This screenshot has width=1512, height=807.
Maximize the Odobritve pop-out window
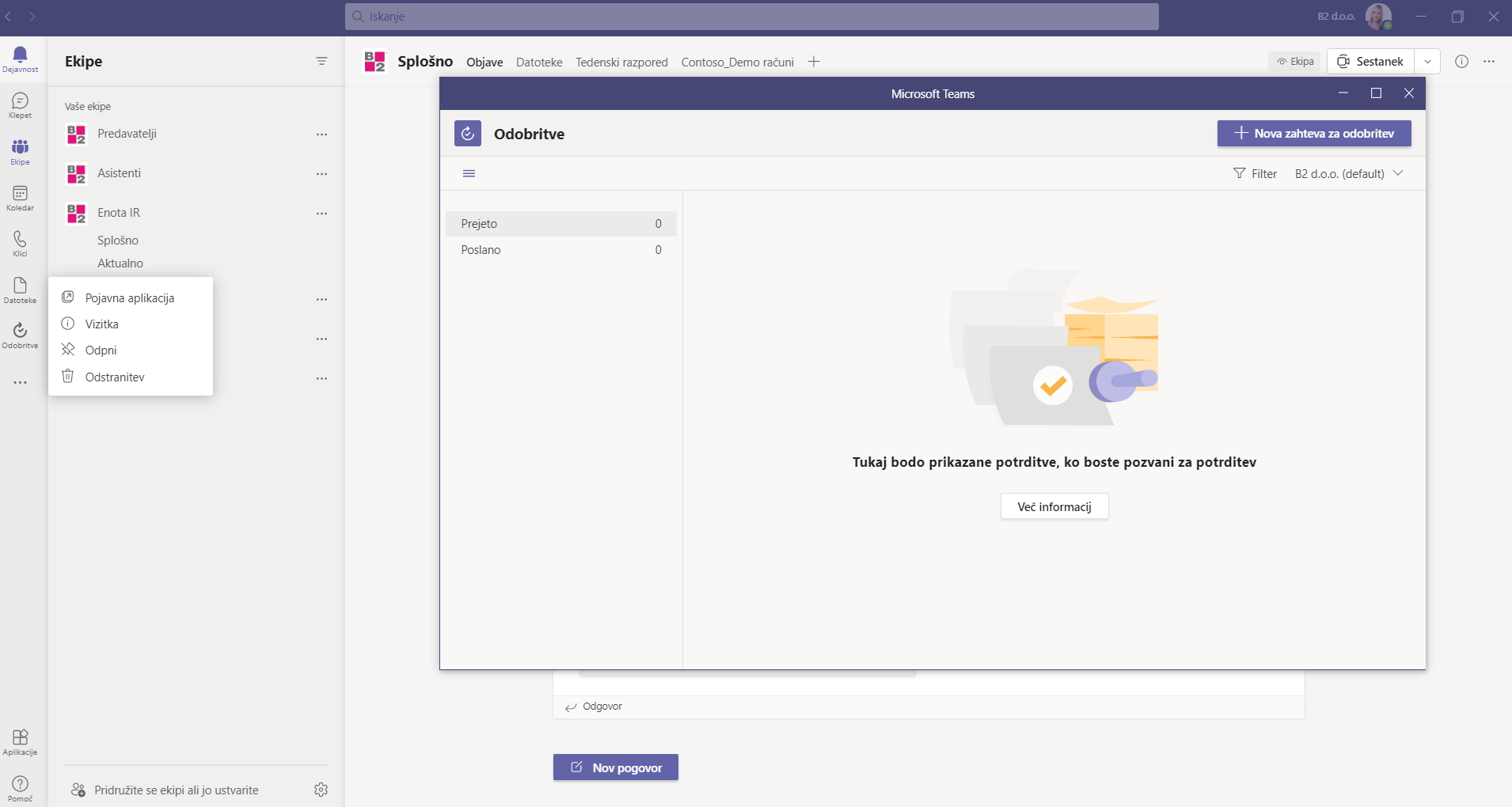(x=1376, y=93)
